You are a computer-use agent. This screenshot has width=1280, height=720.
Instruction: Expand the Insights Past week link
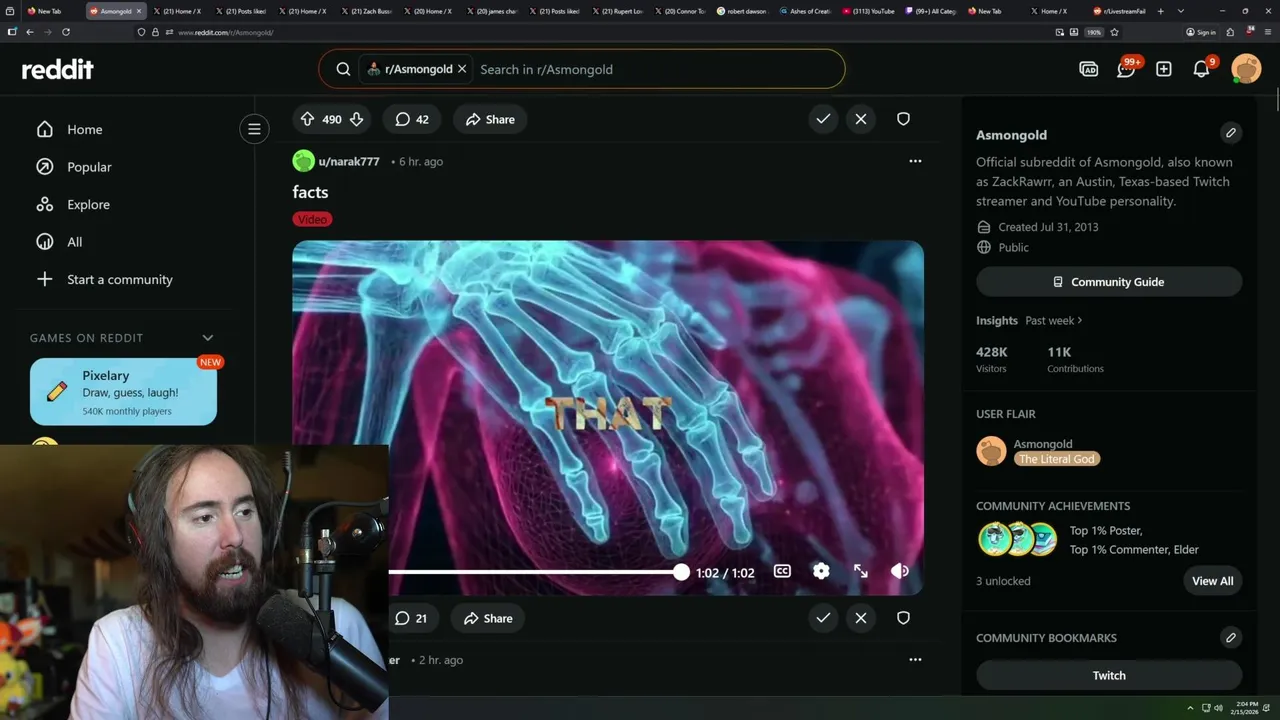coord(1053,320)
